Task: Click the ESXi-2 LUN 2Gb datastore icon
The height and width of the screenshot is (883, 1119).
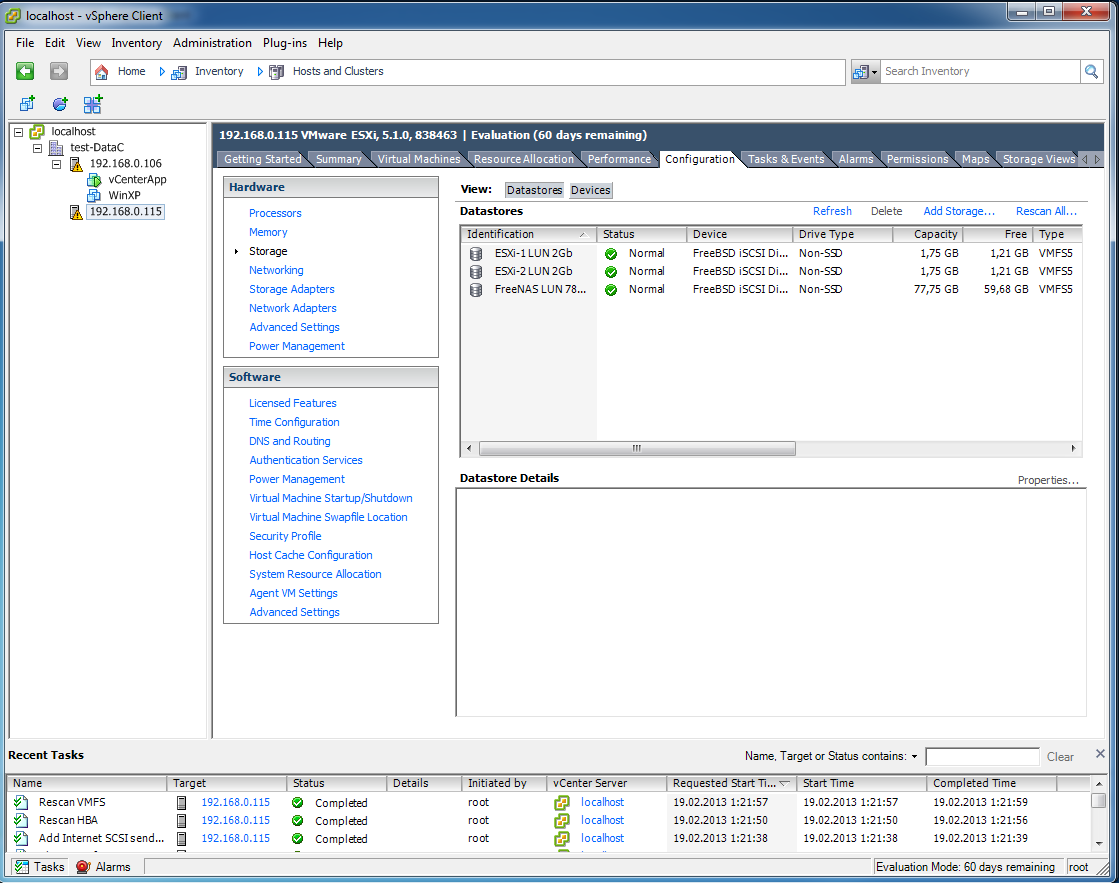Action: click(x=476, y=271)
